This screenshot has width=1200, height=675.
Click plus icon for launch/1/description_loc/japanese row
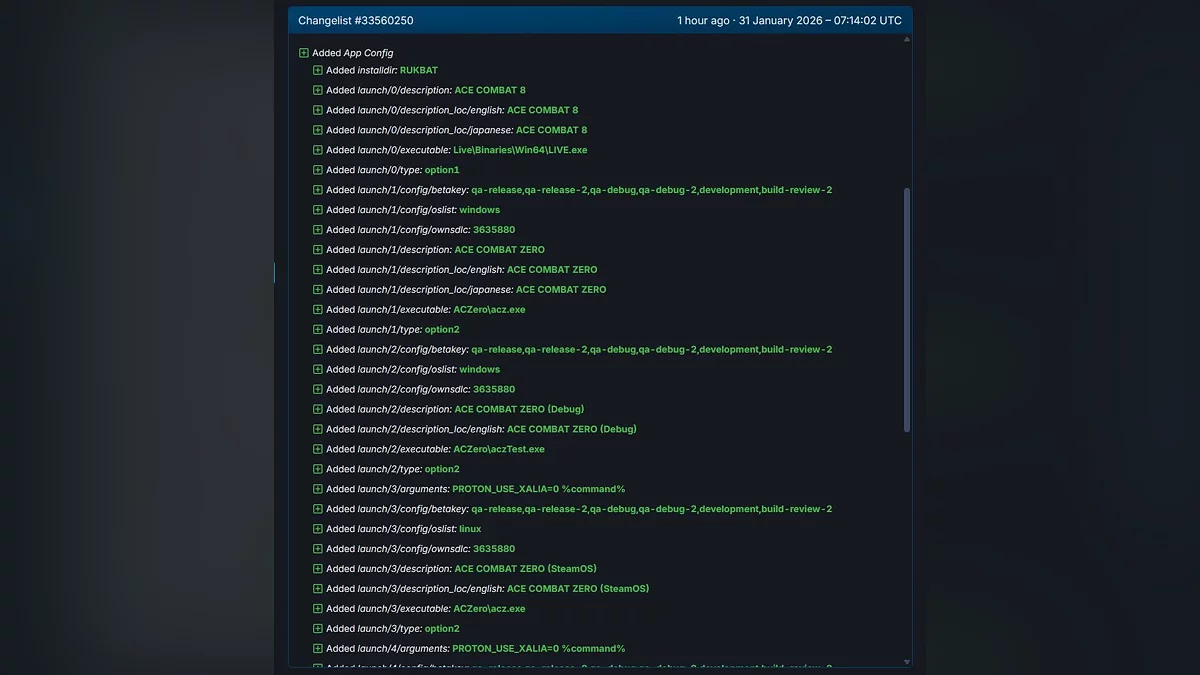pyautogui.click(x=318, y=290)
